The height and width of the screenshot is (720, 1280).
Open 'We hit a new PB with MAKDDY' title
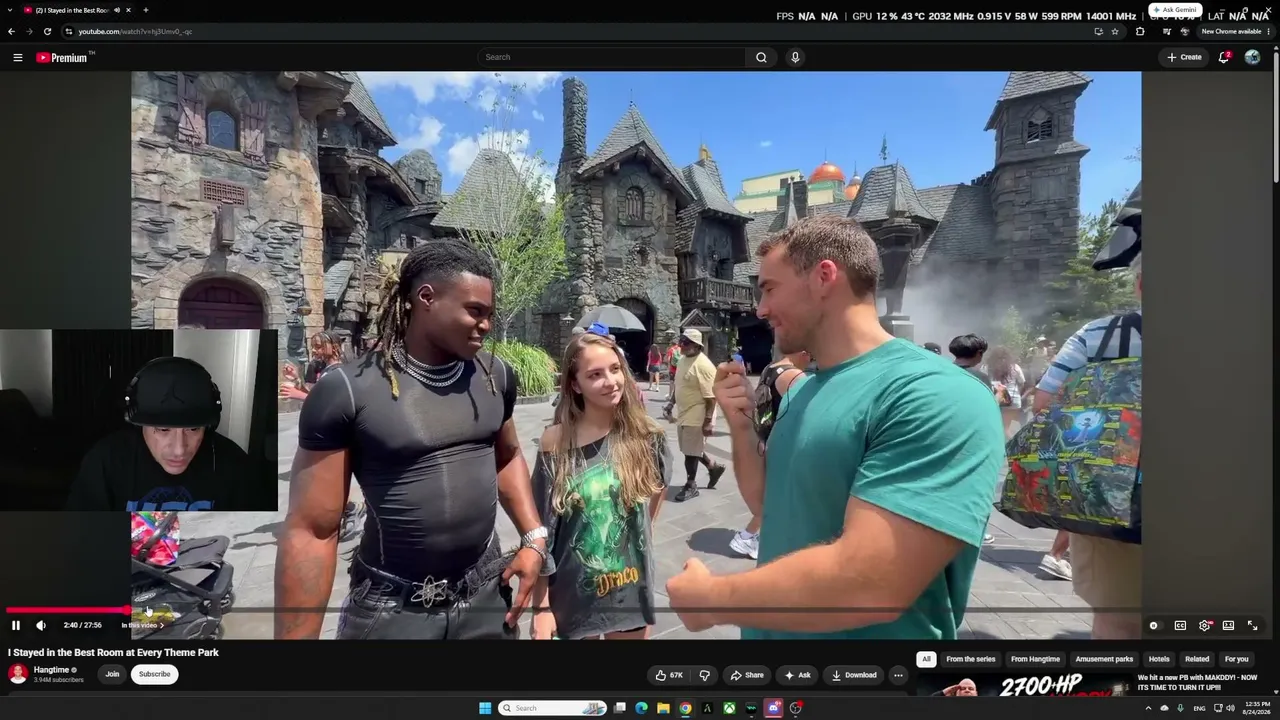tap(1197, 682)
